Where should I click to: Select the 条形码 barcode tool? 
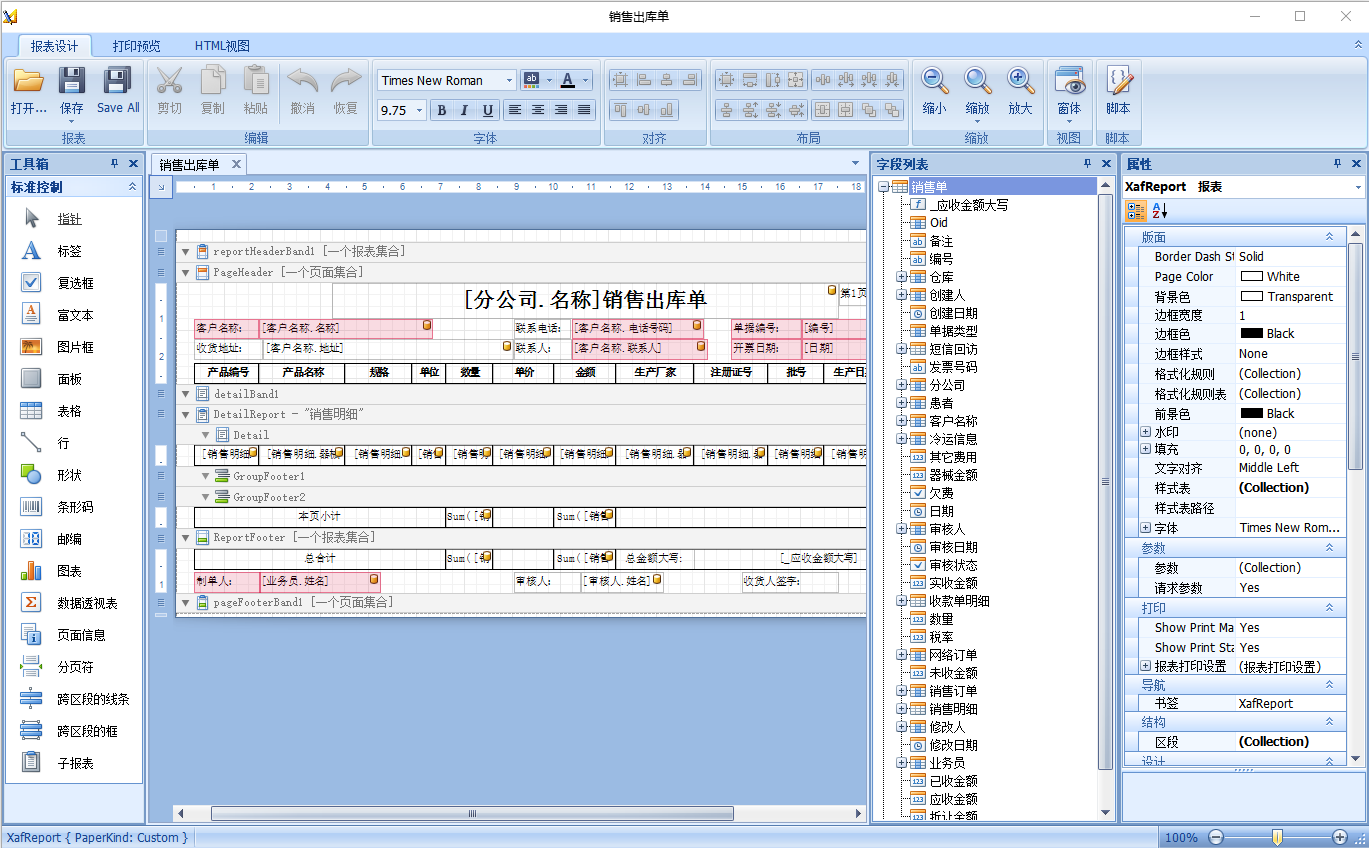75,507
